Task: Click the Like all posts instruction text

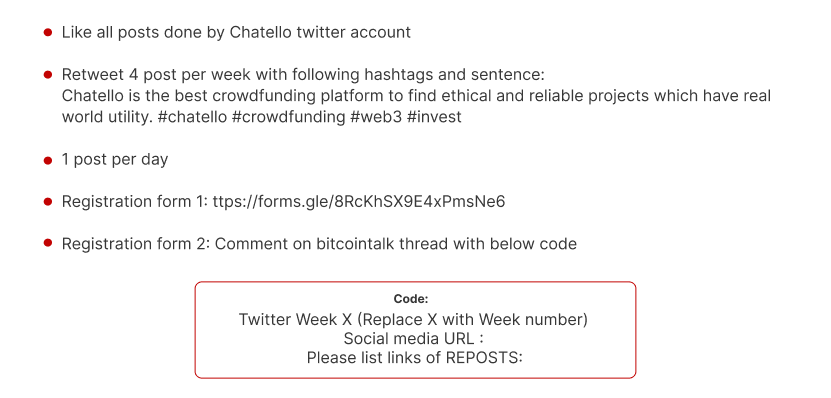Action: [x=236, y=32]
